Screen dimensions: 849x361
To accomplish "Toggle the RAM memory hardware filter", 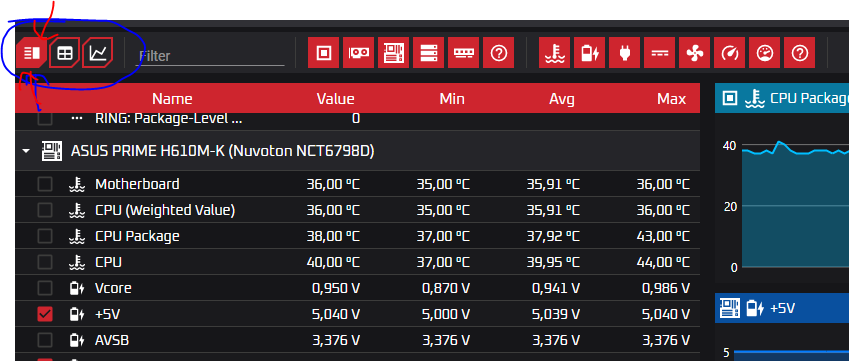I will pos(463,52).
